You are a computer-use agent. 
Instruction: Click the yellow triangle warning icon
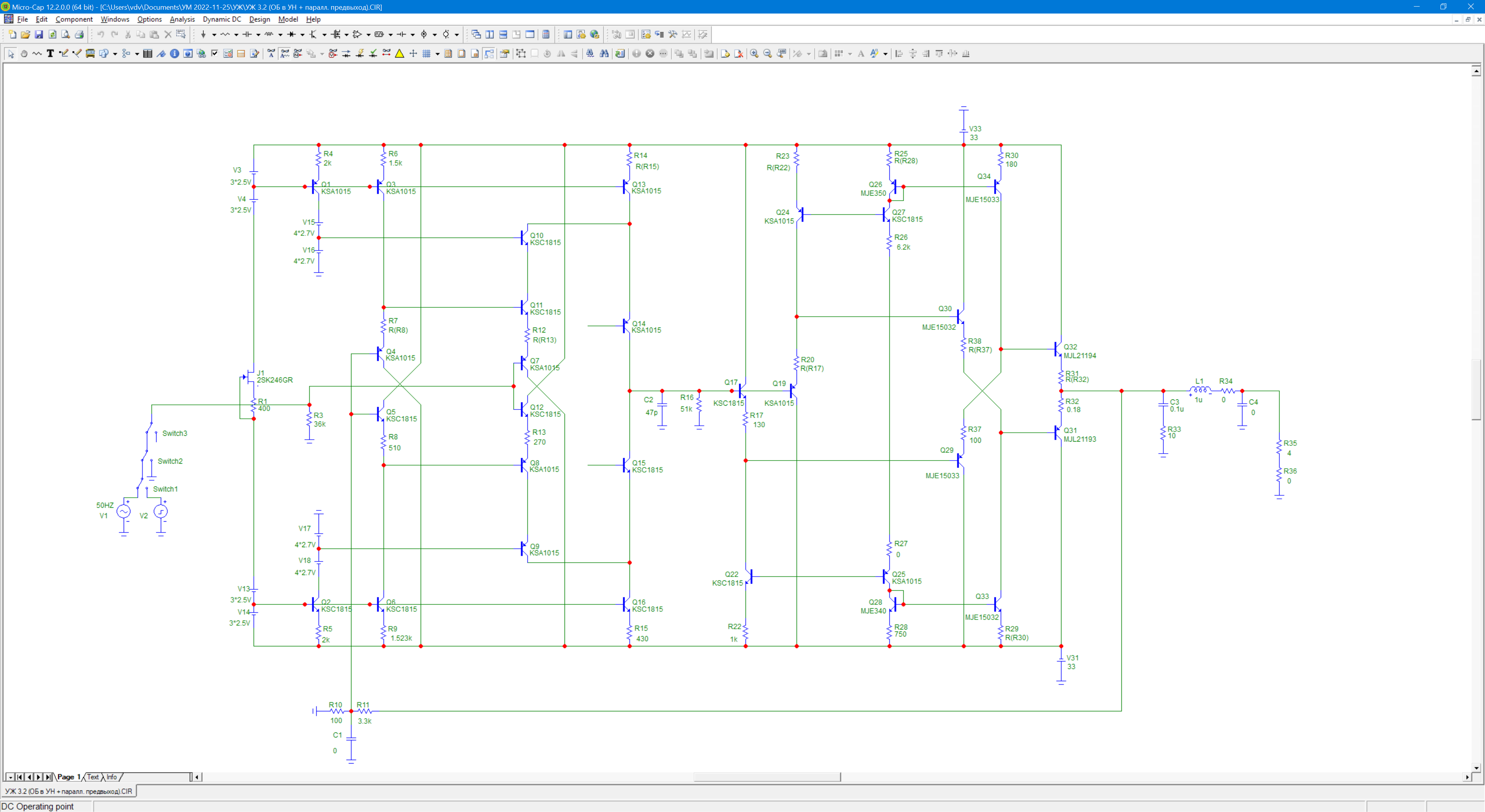(x=399, y=54)
